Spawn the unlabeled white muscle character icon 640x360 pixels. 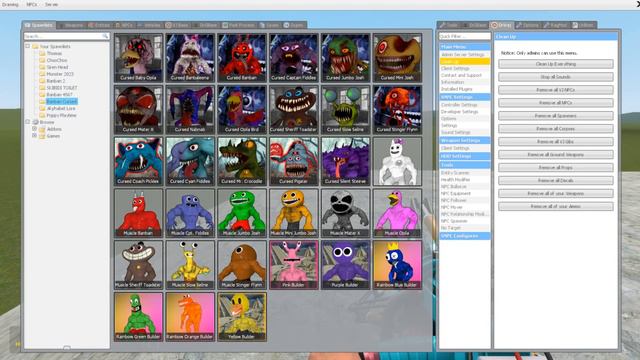pyautogui.click(x=398, y=161)
